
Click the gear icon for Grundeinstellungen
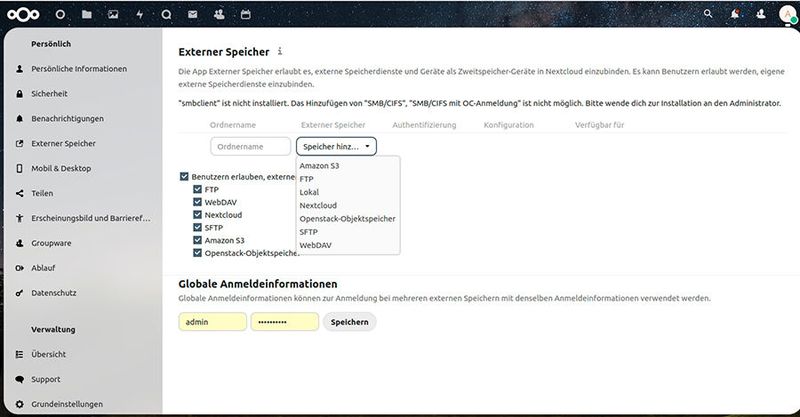pos(19,404)
